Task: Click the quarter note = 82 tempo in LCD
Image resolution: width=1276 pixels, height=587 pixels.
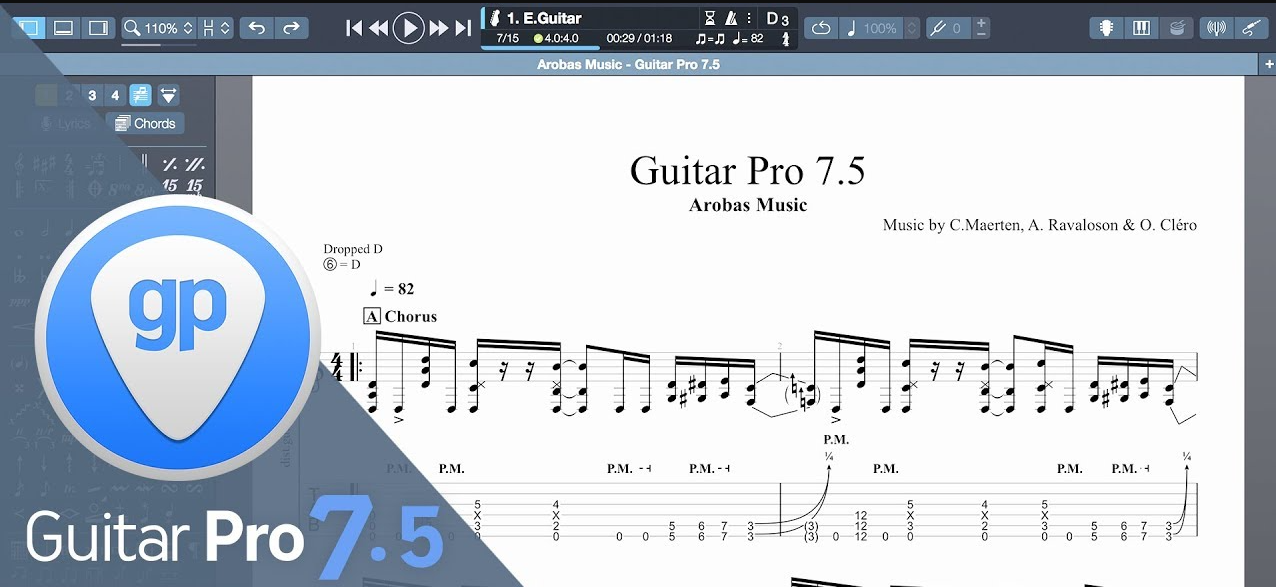Action: pos(748,39)
